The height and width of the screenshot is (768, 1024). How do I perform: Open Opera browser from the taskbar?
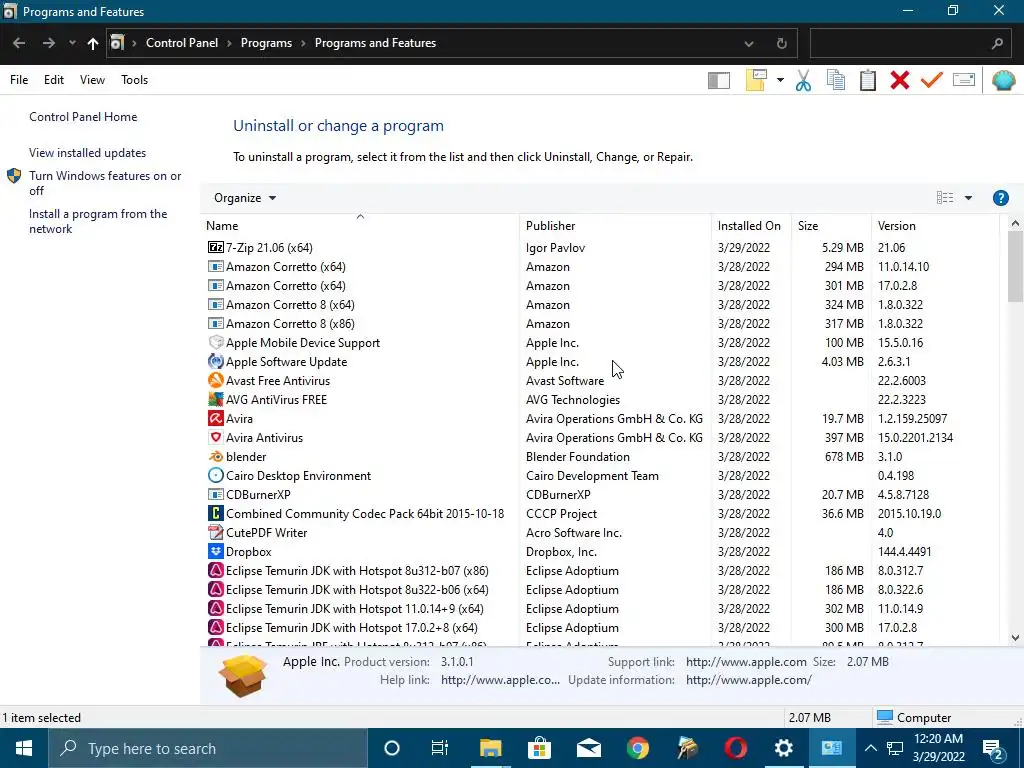(x=735, y=748)
